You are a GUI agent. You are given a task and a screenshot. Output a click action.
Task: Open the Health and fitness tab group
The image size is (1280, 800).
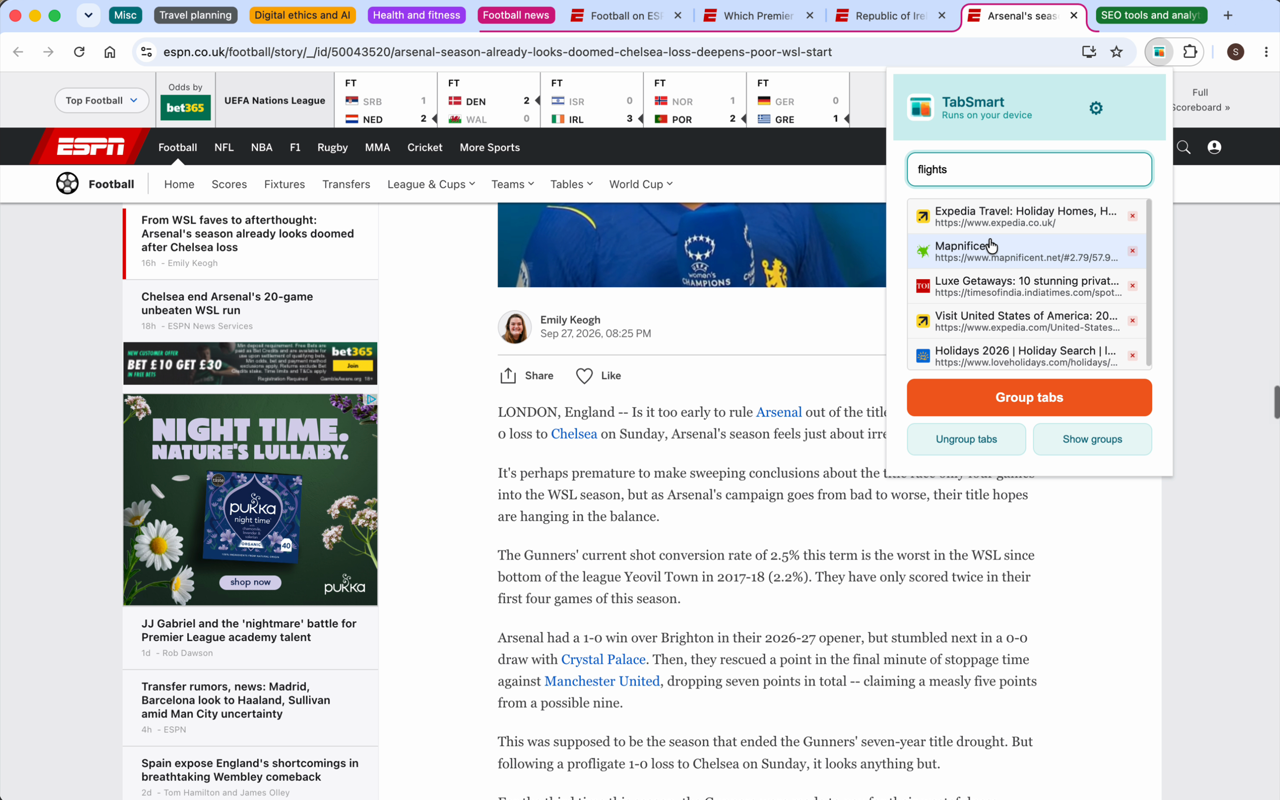click(x=416, y=16)
